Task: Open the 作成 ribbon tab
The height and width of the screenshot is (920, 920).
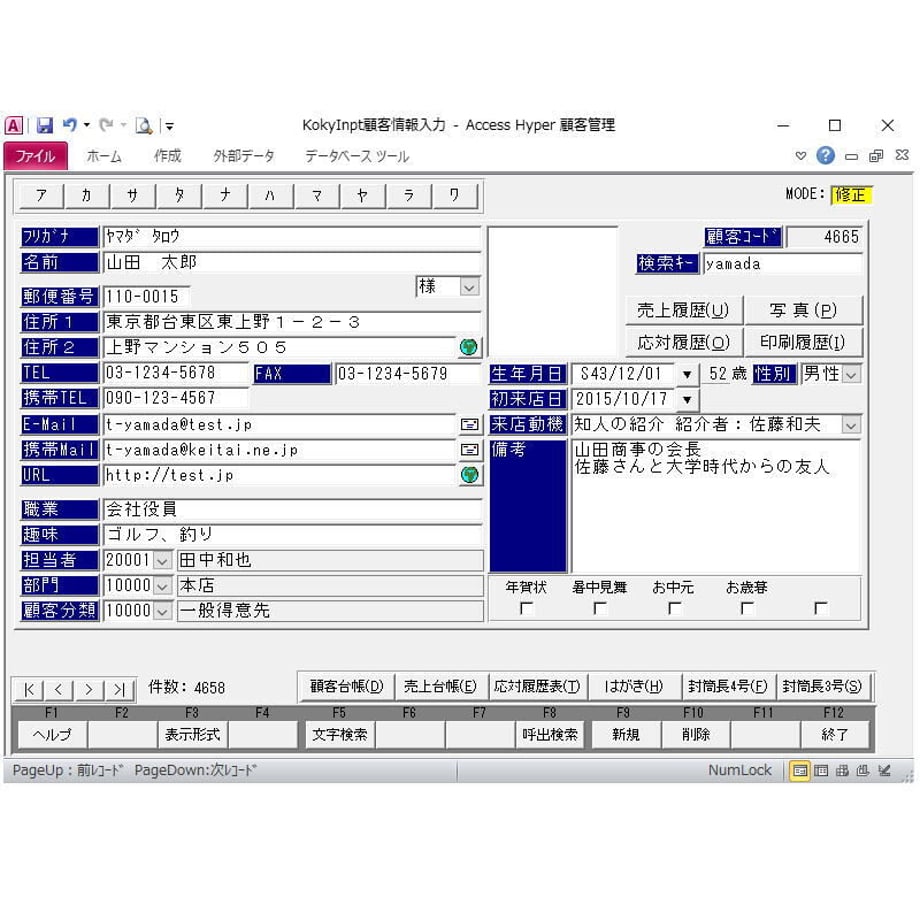Action: pos(167,156)
